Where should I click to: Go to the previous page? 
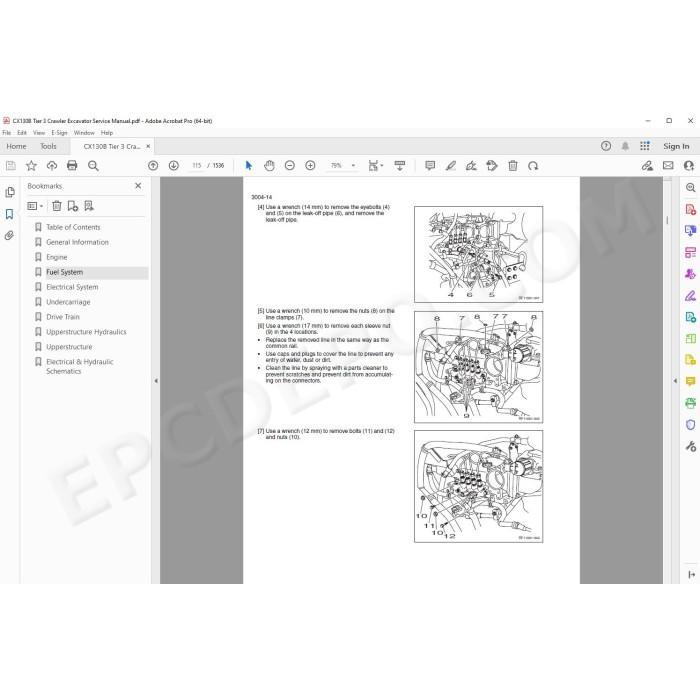pyautogui.click(x=153, y=166)
